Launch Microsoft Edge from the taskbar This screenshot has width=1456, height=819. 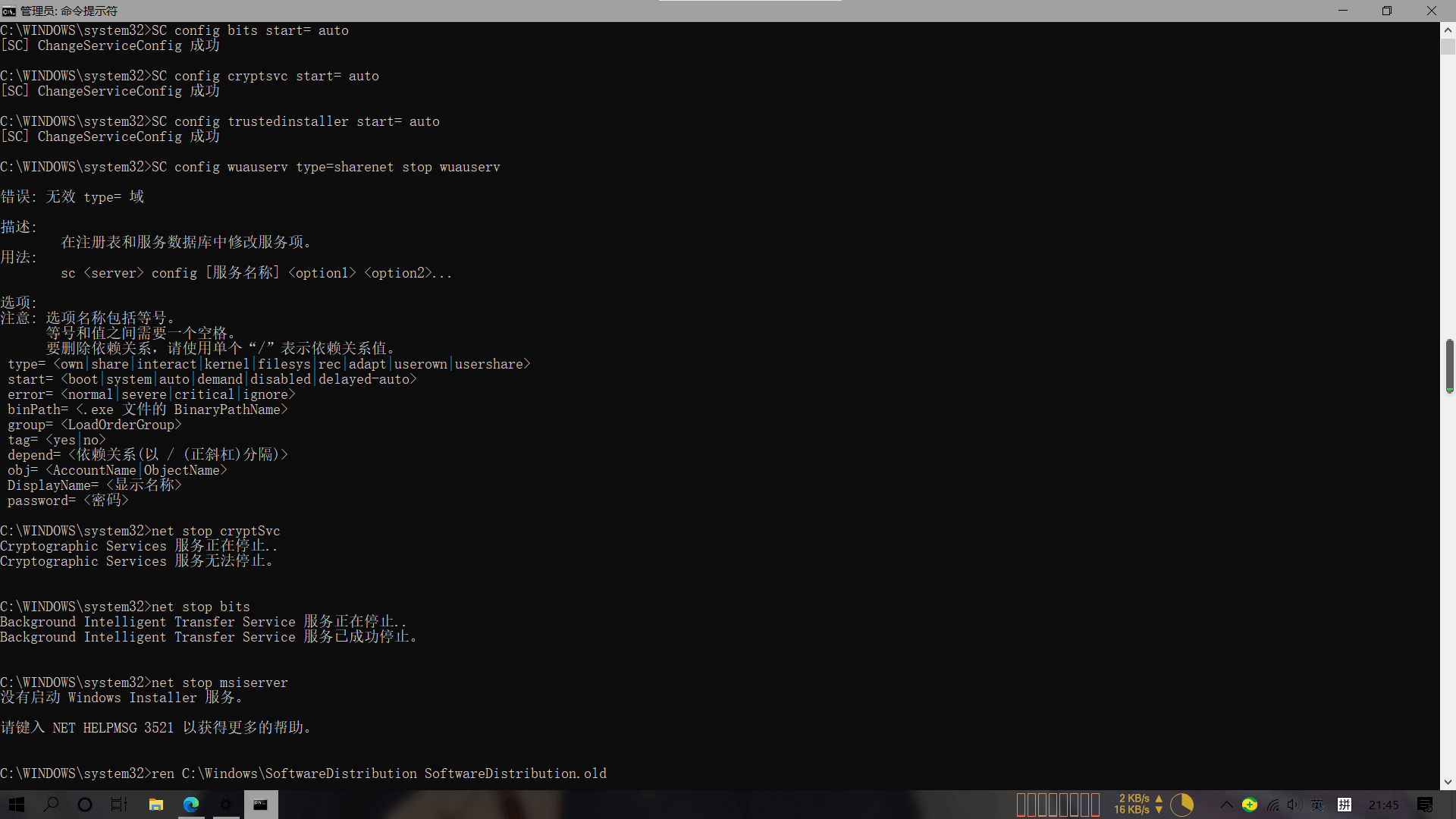pyautogui.click(x=191, y=805)
